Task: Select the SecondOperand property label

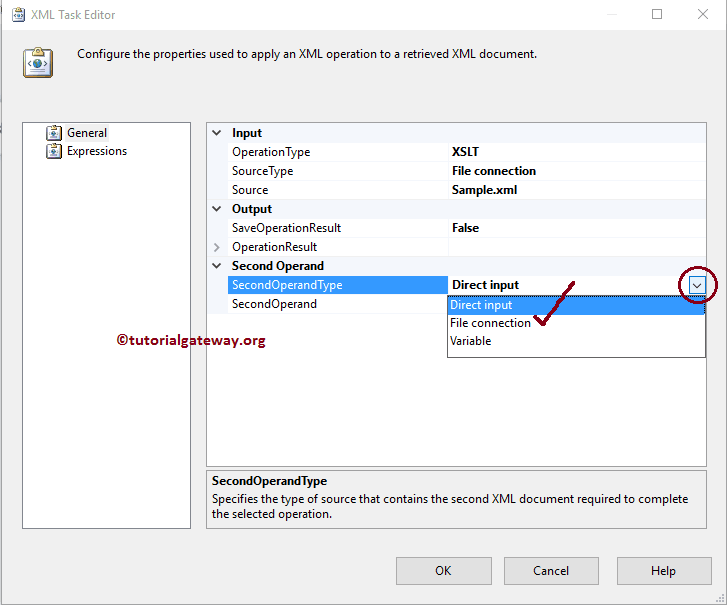Action: [x=274, y=304]
